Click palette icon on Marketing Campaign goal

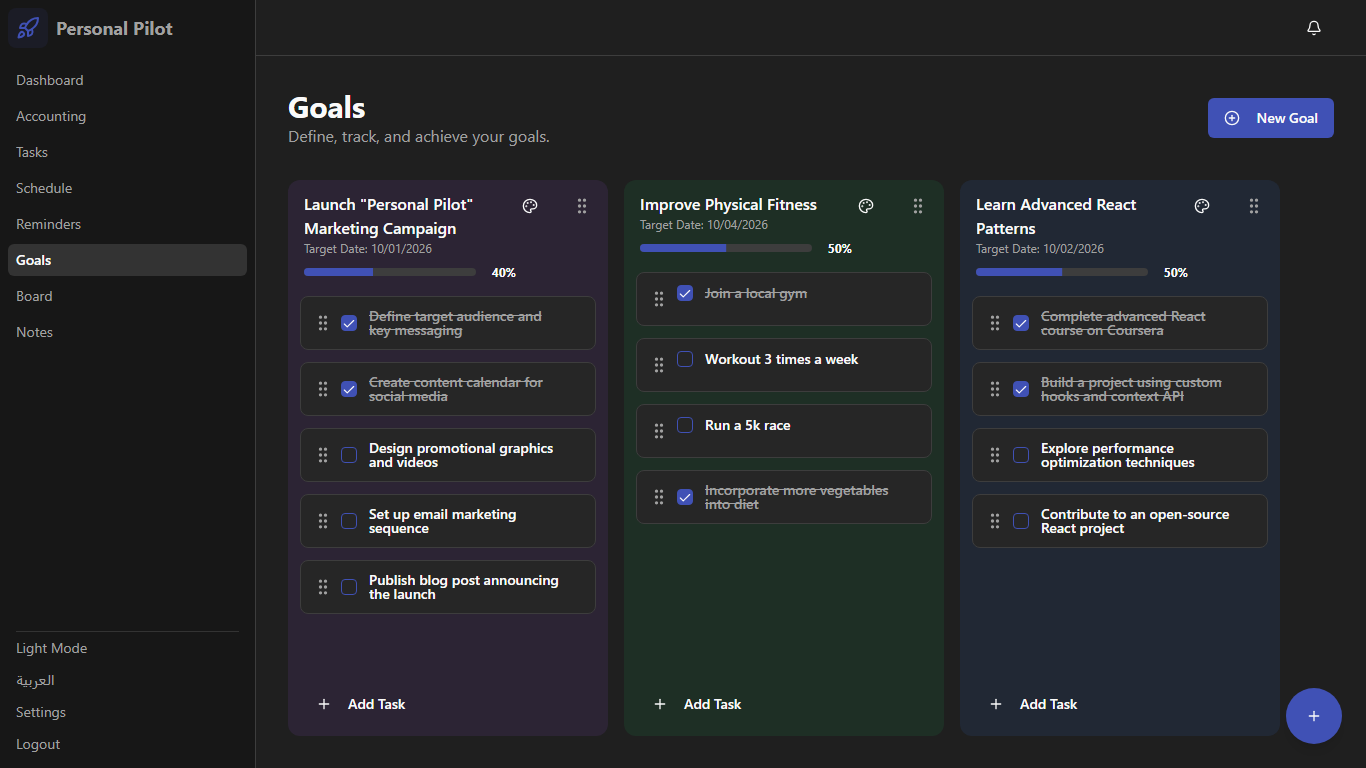tap(530, 206)
